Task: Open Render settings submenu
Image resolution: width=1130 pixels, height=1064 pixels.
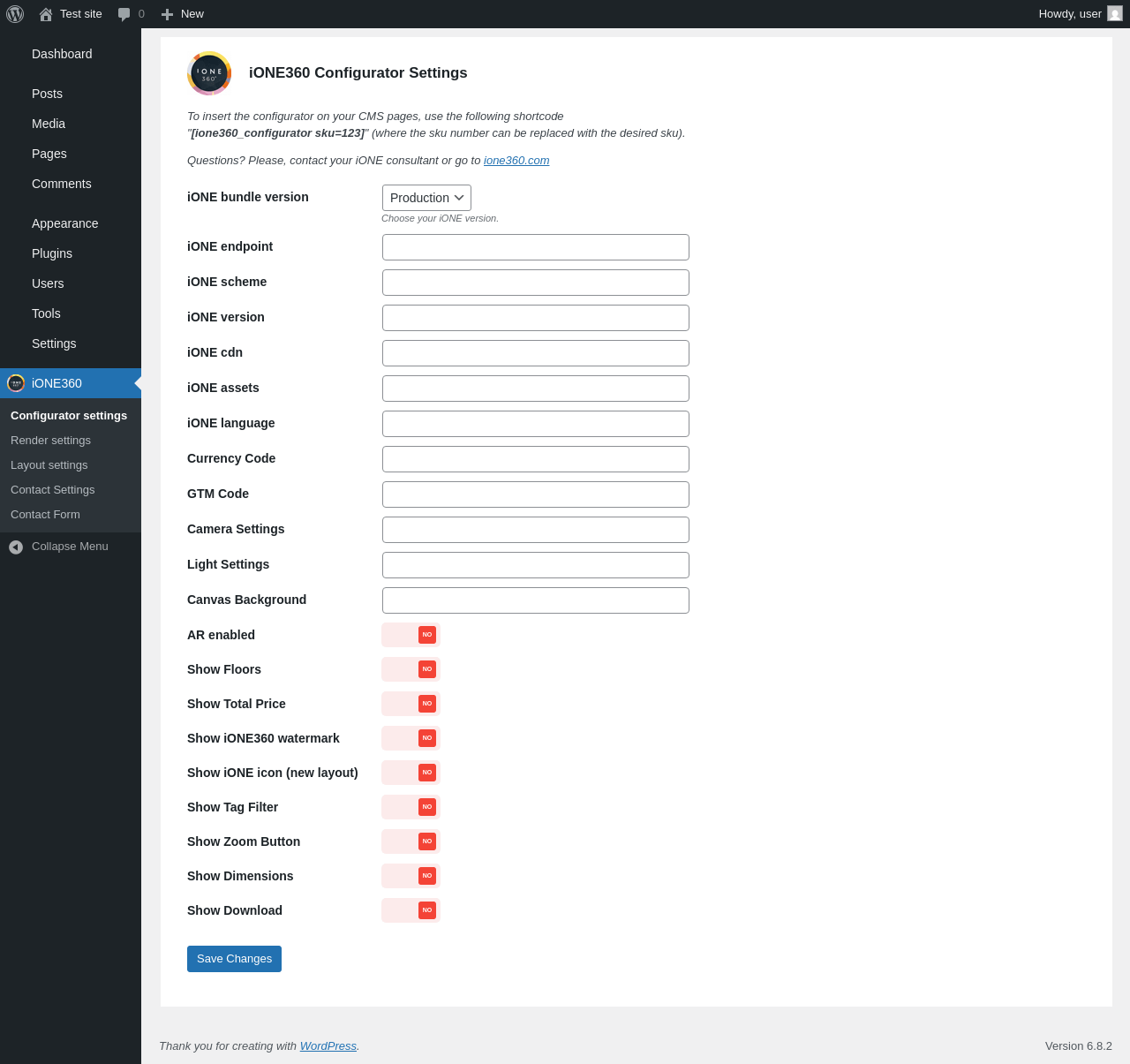Action: click(x=51, y=441)
